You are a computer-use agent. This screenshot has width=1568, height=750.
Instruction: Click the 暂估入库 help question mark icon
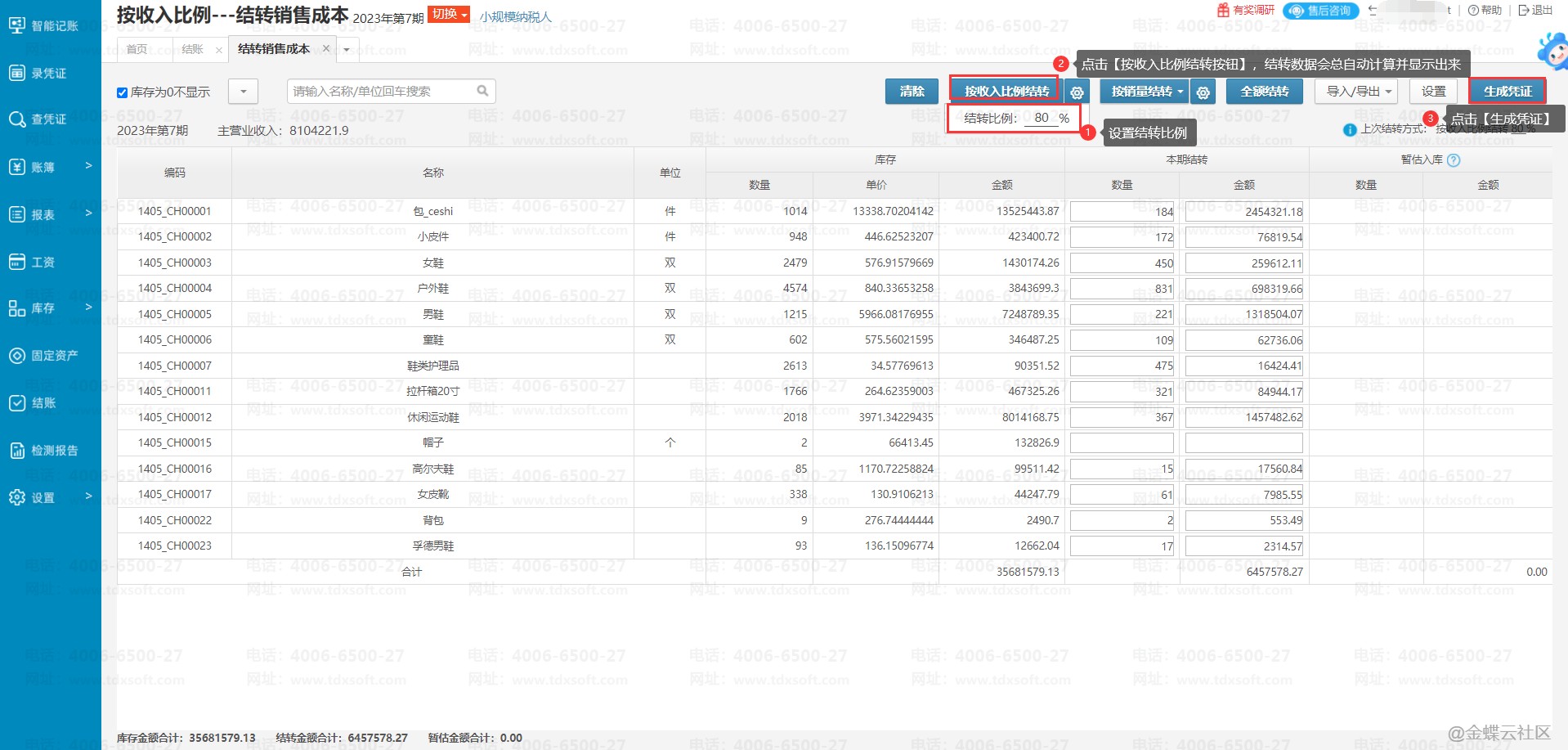coord(1454,160)
